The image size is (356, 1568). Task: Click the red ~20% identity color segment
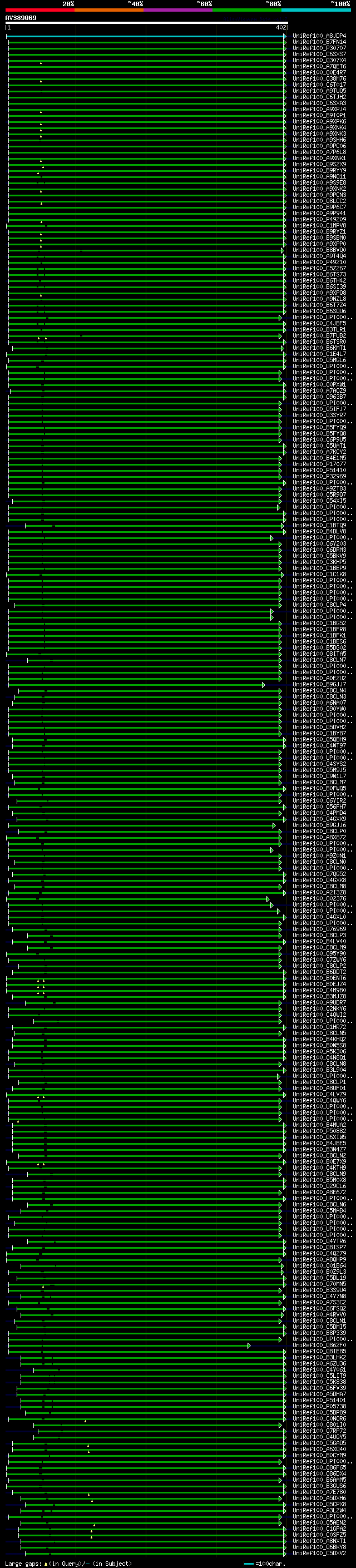tap(39, 10)
